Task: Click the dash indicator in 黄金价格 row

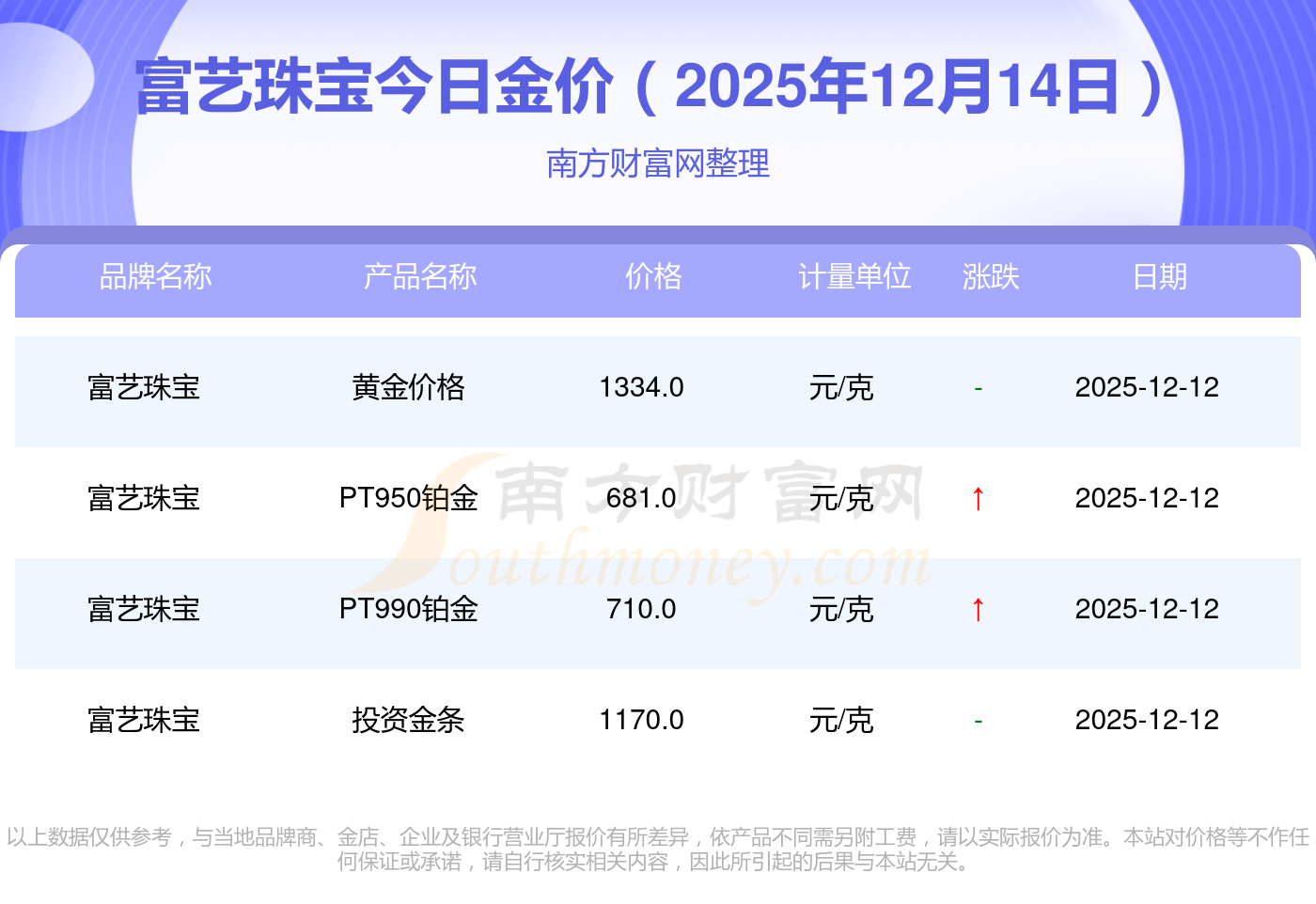Action: click(x=979, y=388)
